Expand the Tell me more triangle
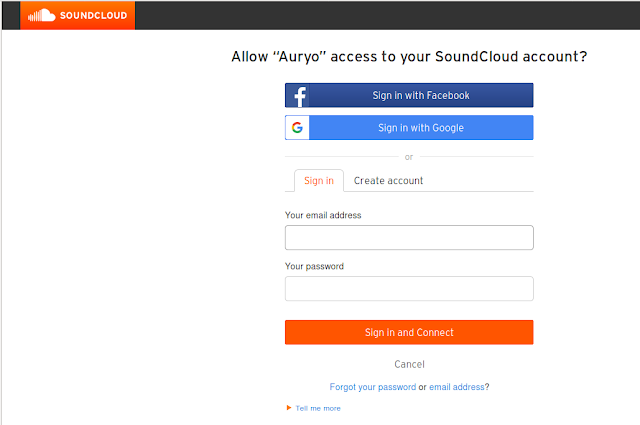The width and height of the screenshot is (640, 425). click(x=289, y=408)
